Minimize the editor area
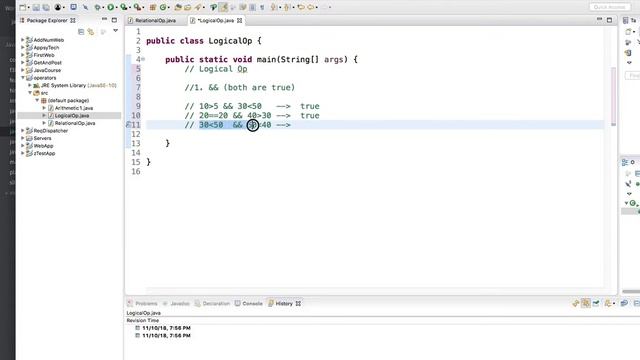The image size is (640, 360). [x=599, y=20]
